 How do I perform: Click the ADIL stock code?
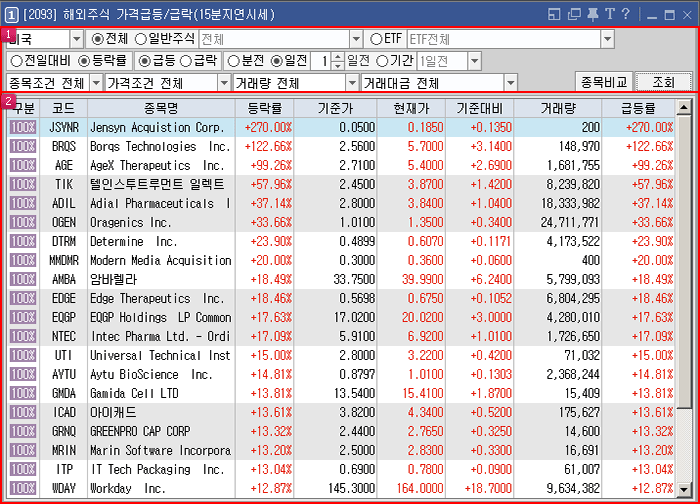pyautogui.click(x=63, y=204)
